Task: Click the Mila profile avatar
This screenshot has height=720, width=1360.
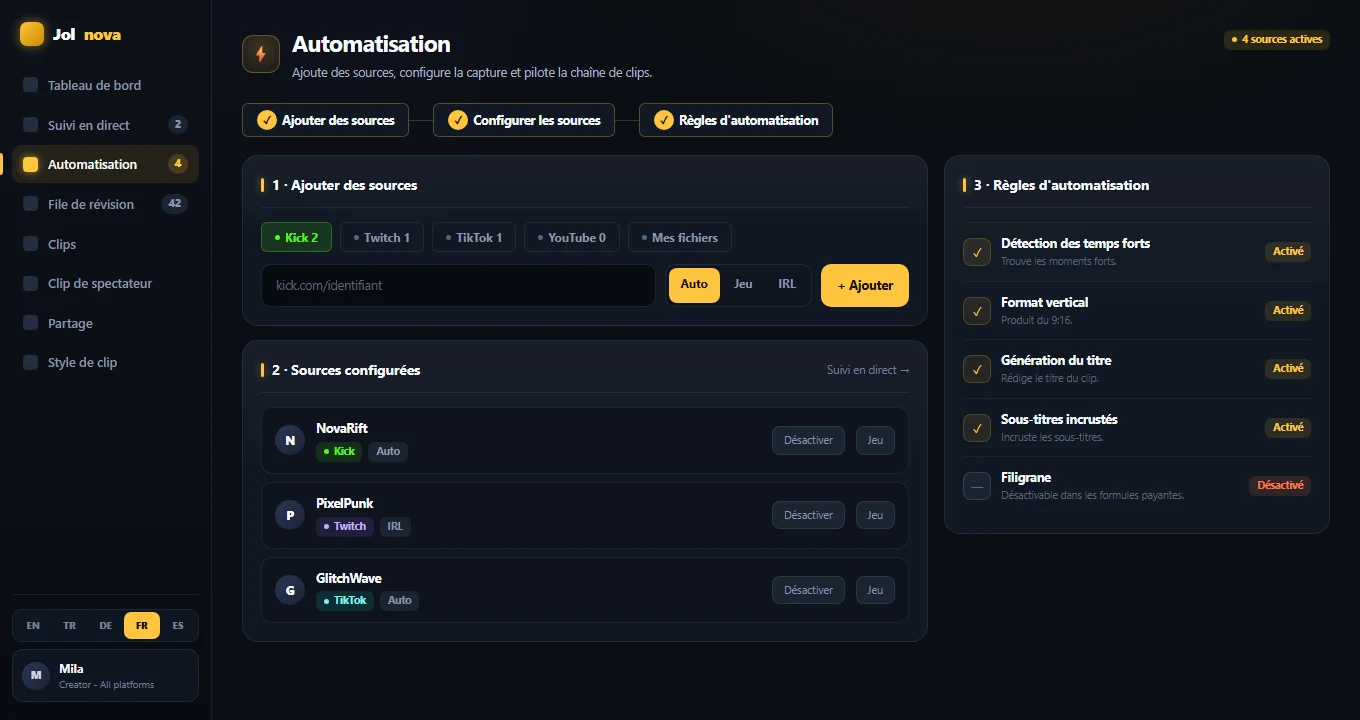Action: (36, 676)
